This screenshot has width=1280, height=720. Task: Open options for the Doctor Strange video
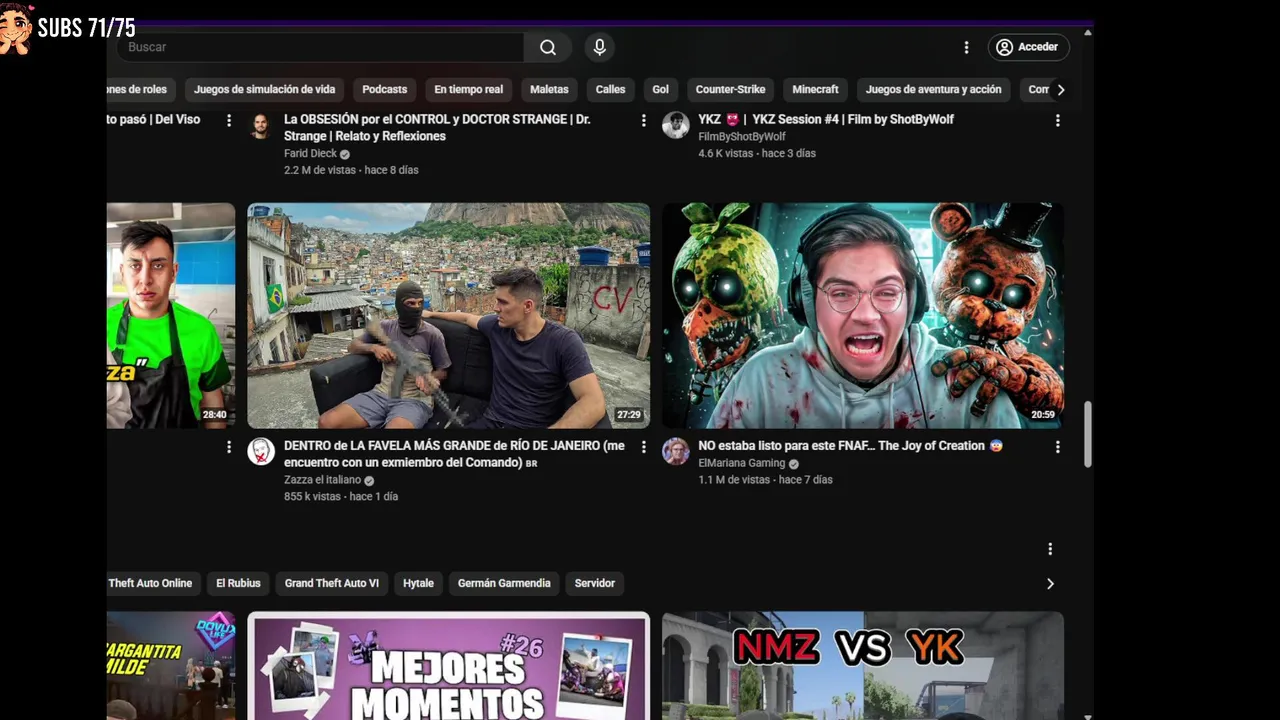point(643,120)
